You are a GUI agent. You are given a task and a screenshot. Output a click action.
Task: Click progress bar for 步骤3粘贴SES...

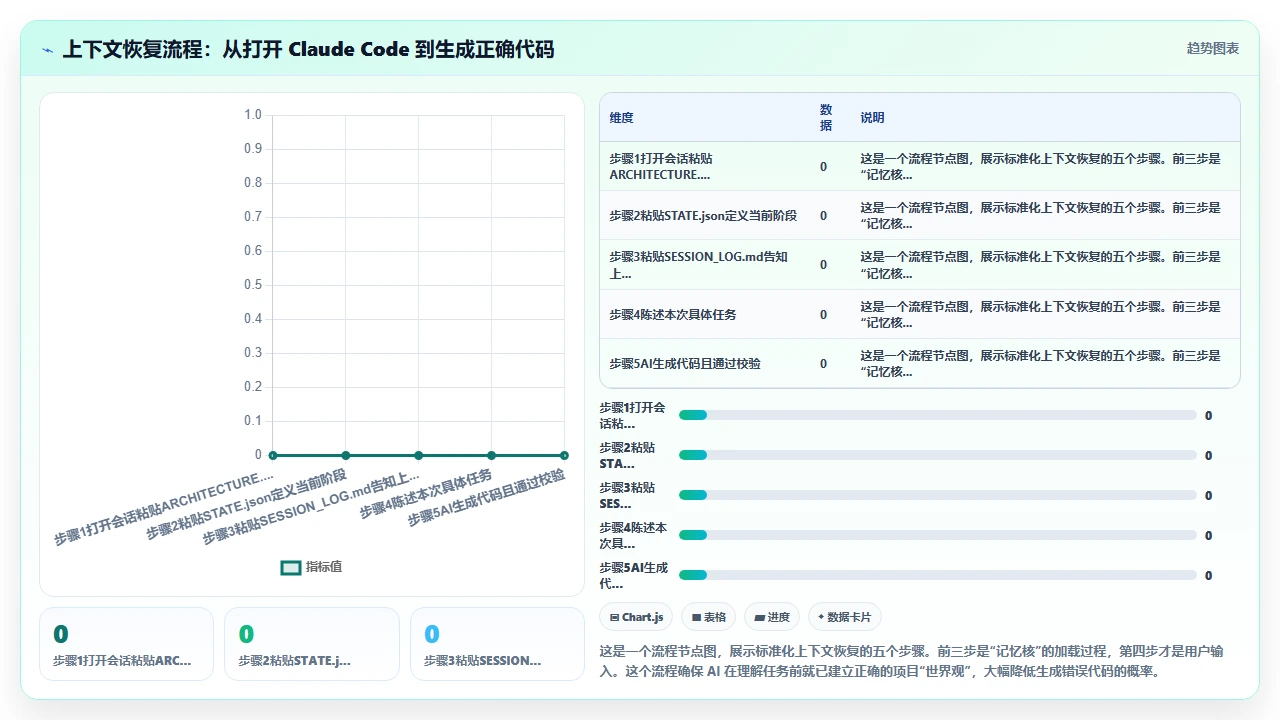(937, 495)
